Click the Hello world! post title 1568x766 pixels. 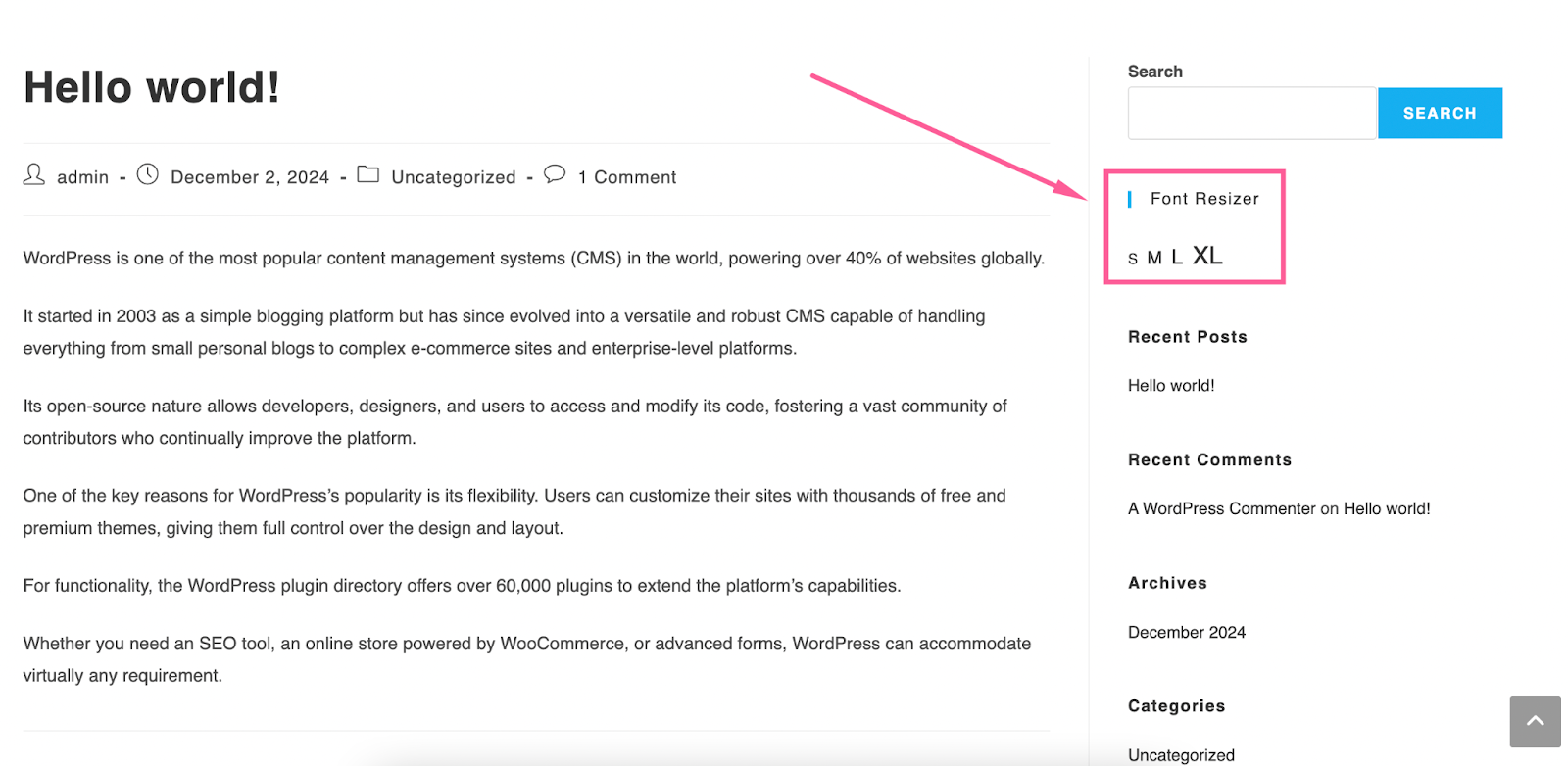click(x=152, y=87)
